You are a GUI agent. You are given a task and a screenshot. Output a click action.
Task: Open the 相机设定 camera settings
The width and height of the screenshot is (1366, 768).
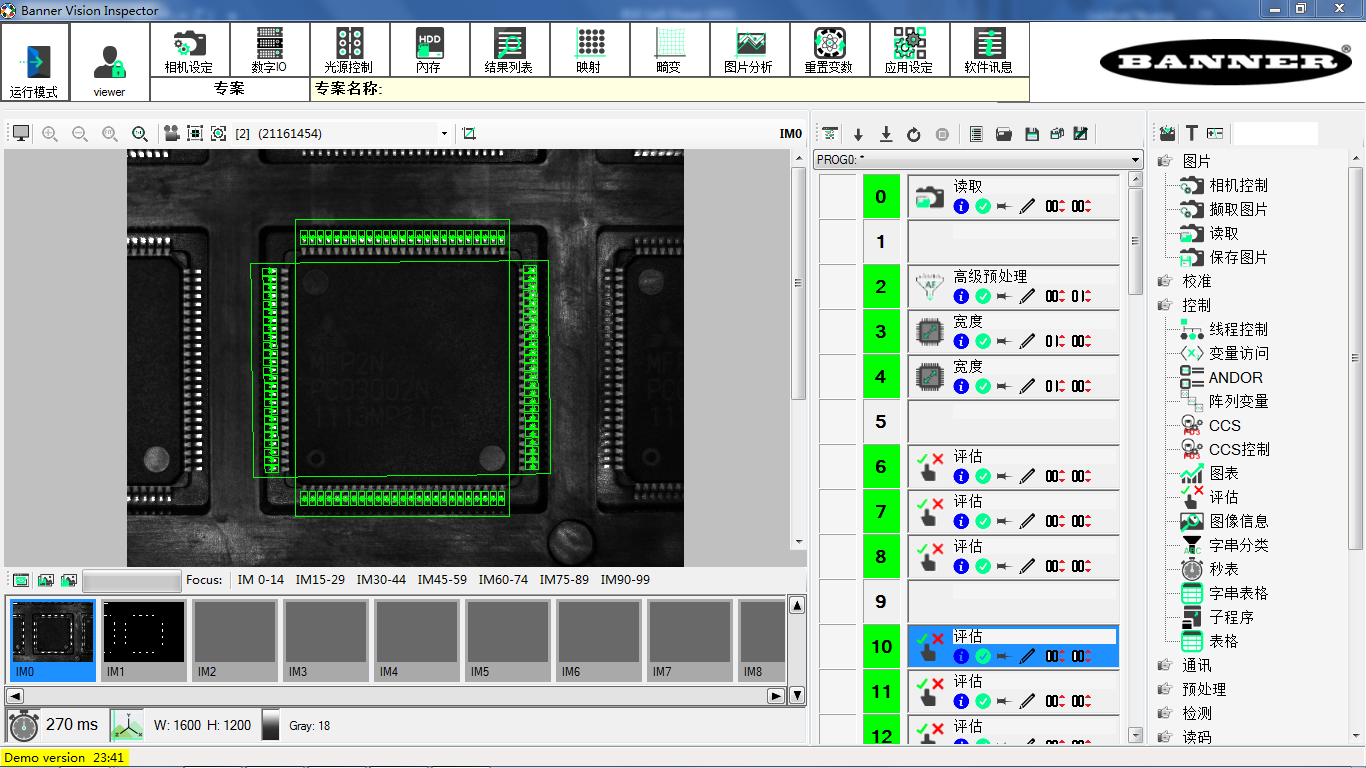coord(189,50)
